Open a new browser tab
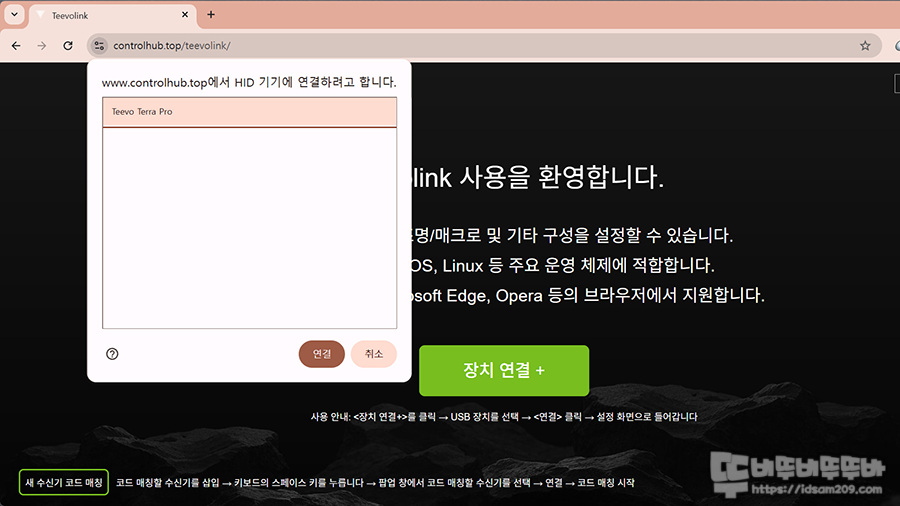The height and width of the screenshot is (506, 900). tap(211, 15)
